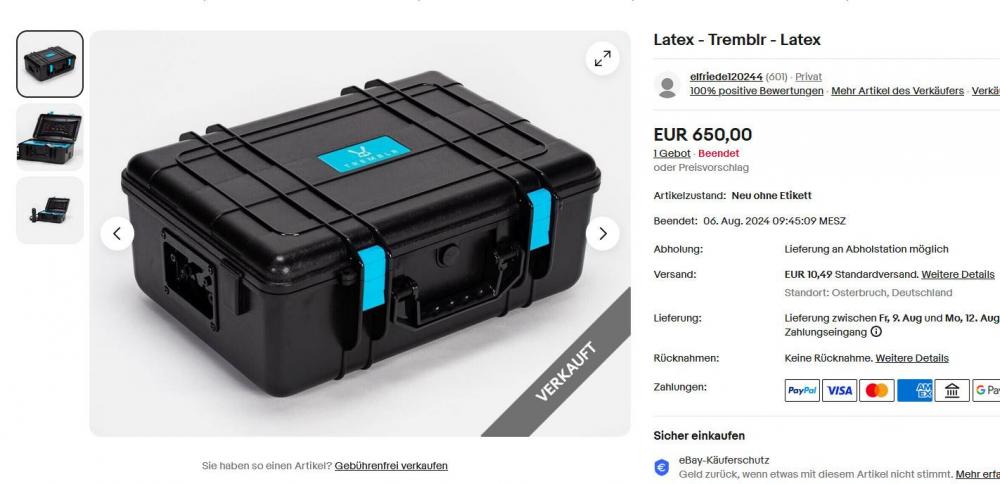Click the VISA payment logo

pos(839,390)
